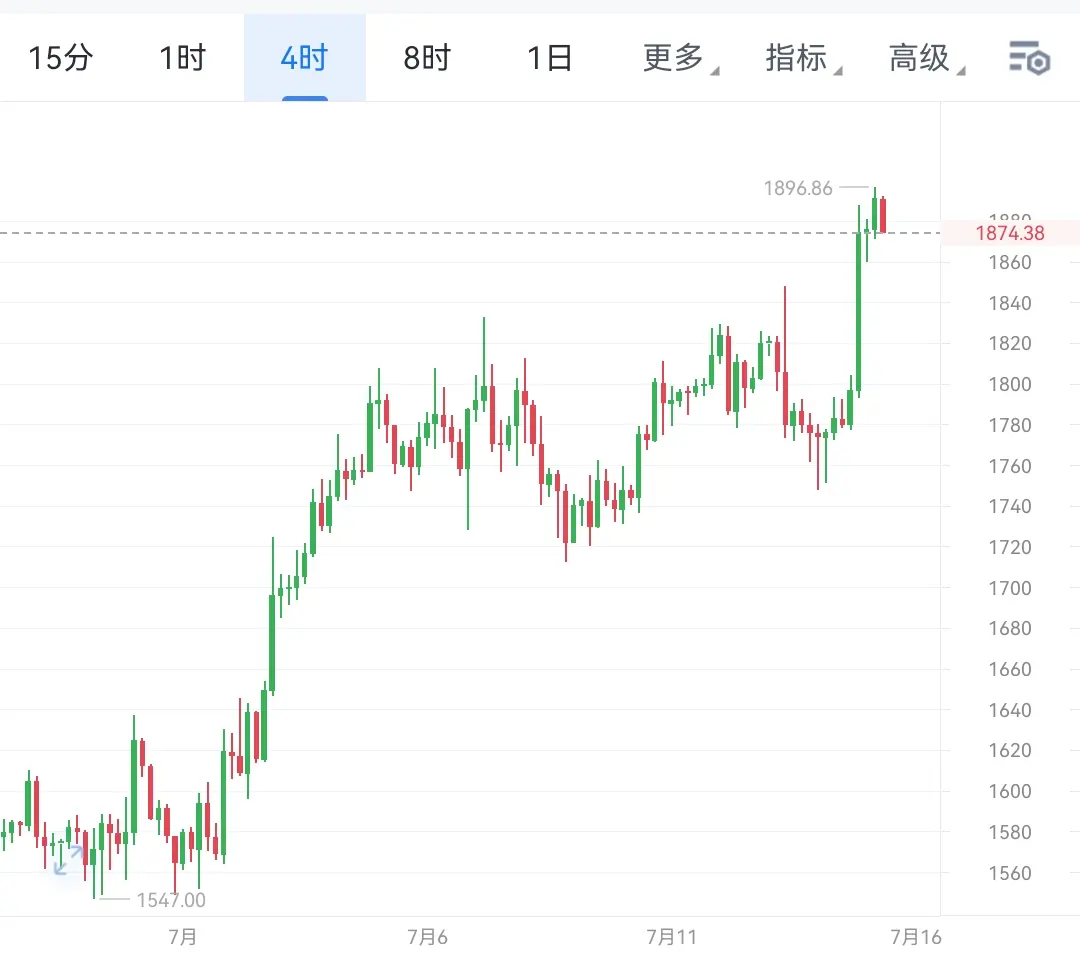Select the active 4时 timeframe tab

[x=304, y=58]
